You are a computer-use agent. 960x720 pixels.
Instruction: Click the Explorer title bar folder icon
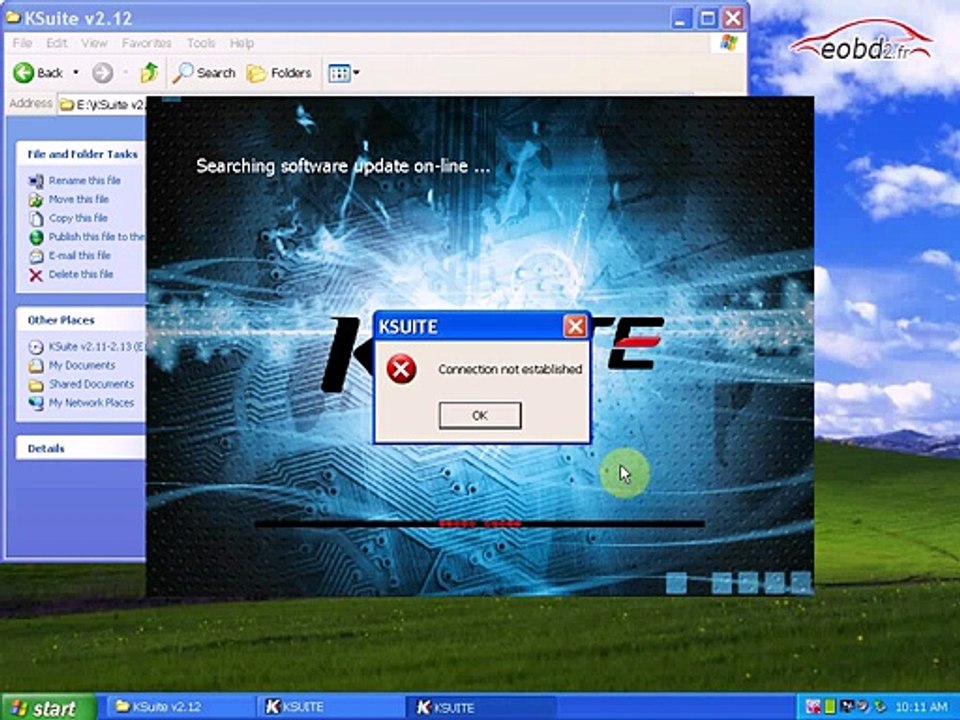tap(13, 17)
